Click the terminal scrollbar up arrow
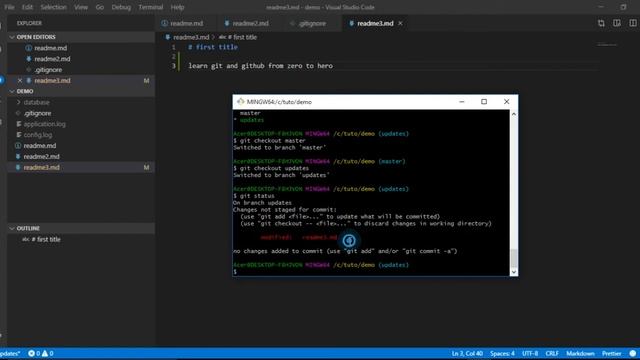 514,114
